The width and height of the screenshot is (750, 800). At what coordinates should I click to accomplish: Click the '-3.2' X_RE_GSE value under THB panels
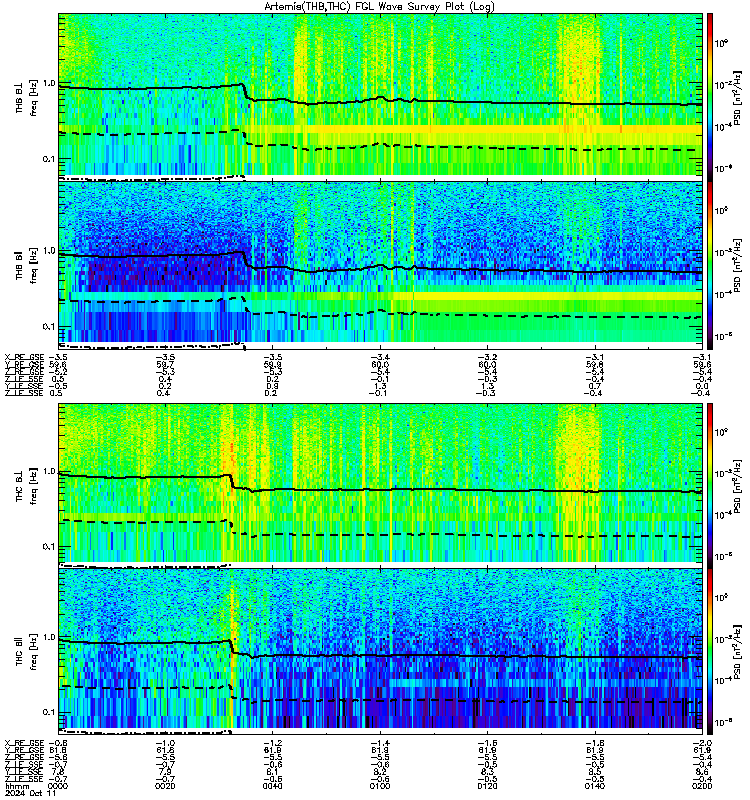[487, 357]
